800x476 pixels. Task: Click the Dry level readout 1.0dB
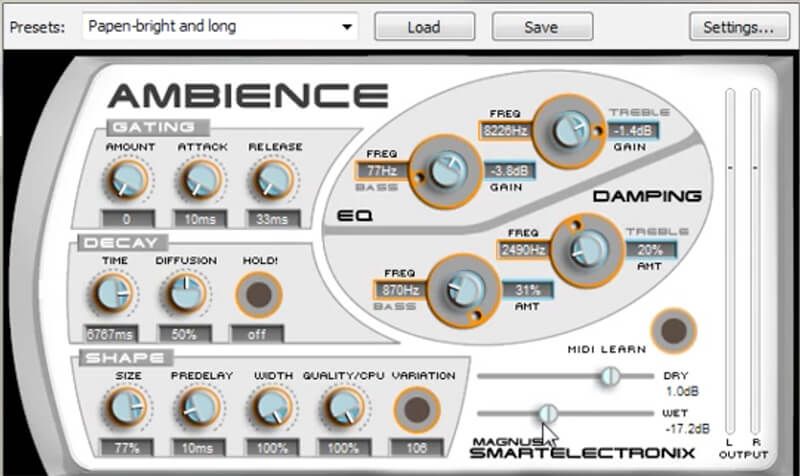click(x=683, y=391)
